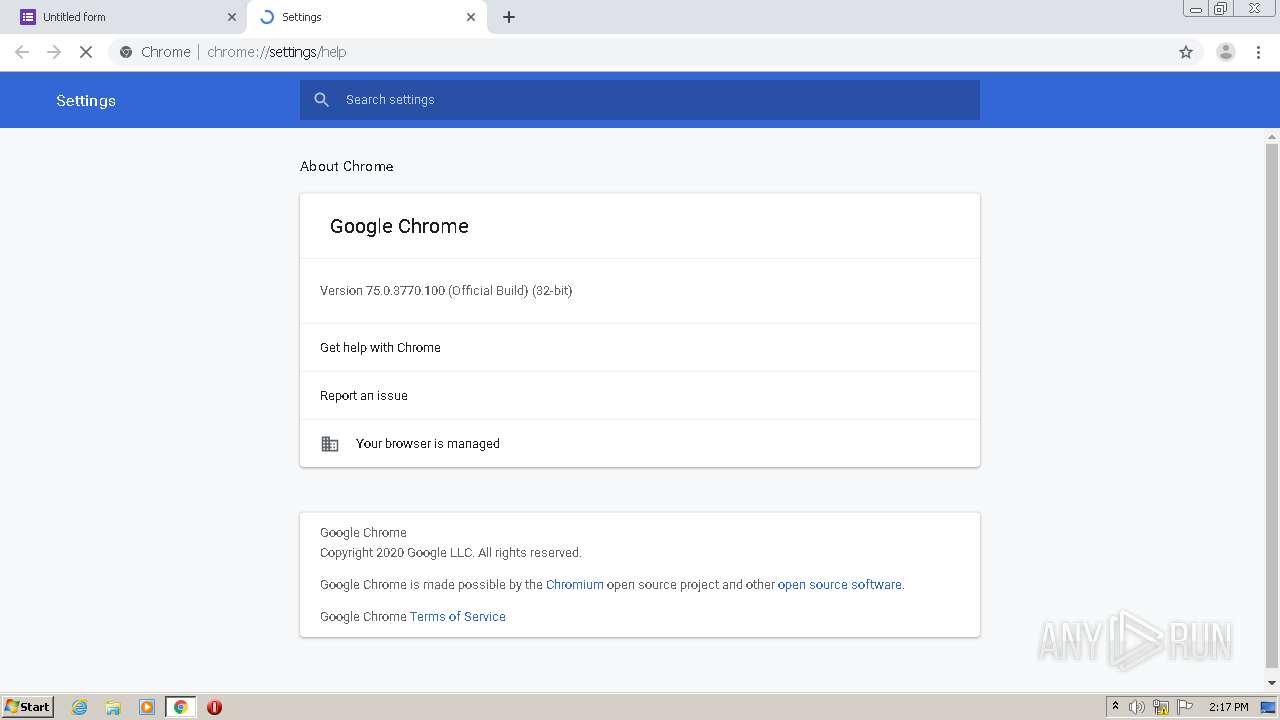Launch Internet Explorer from the taskbar
Image resolution: width=1280 pixels, height=720 pixels.
tap(80, 707)
